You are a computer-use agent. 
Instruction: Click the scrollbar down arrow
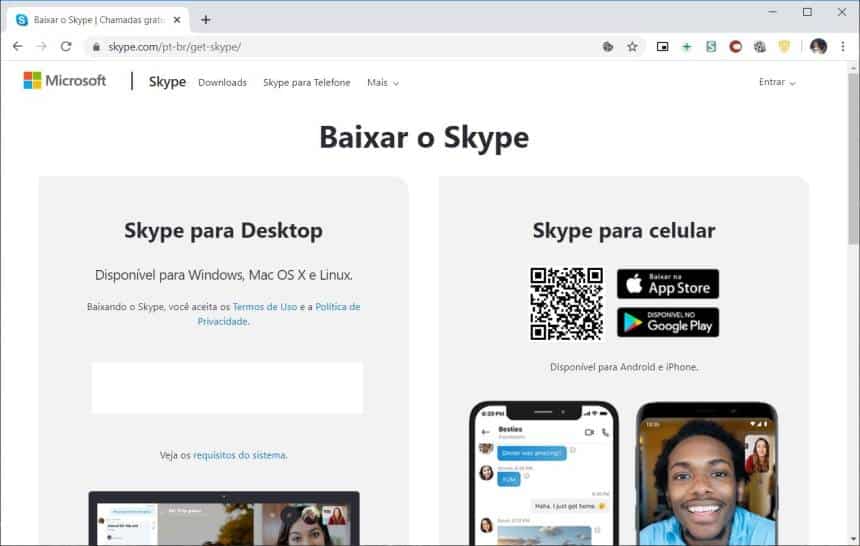853,540
